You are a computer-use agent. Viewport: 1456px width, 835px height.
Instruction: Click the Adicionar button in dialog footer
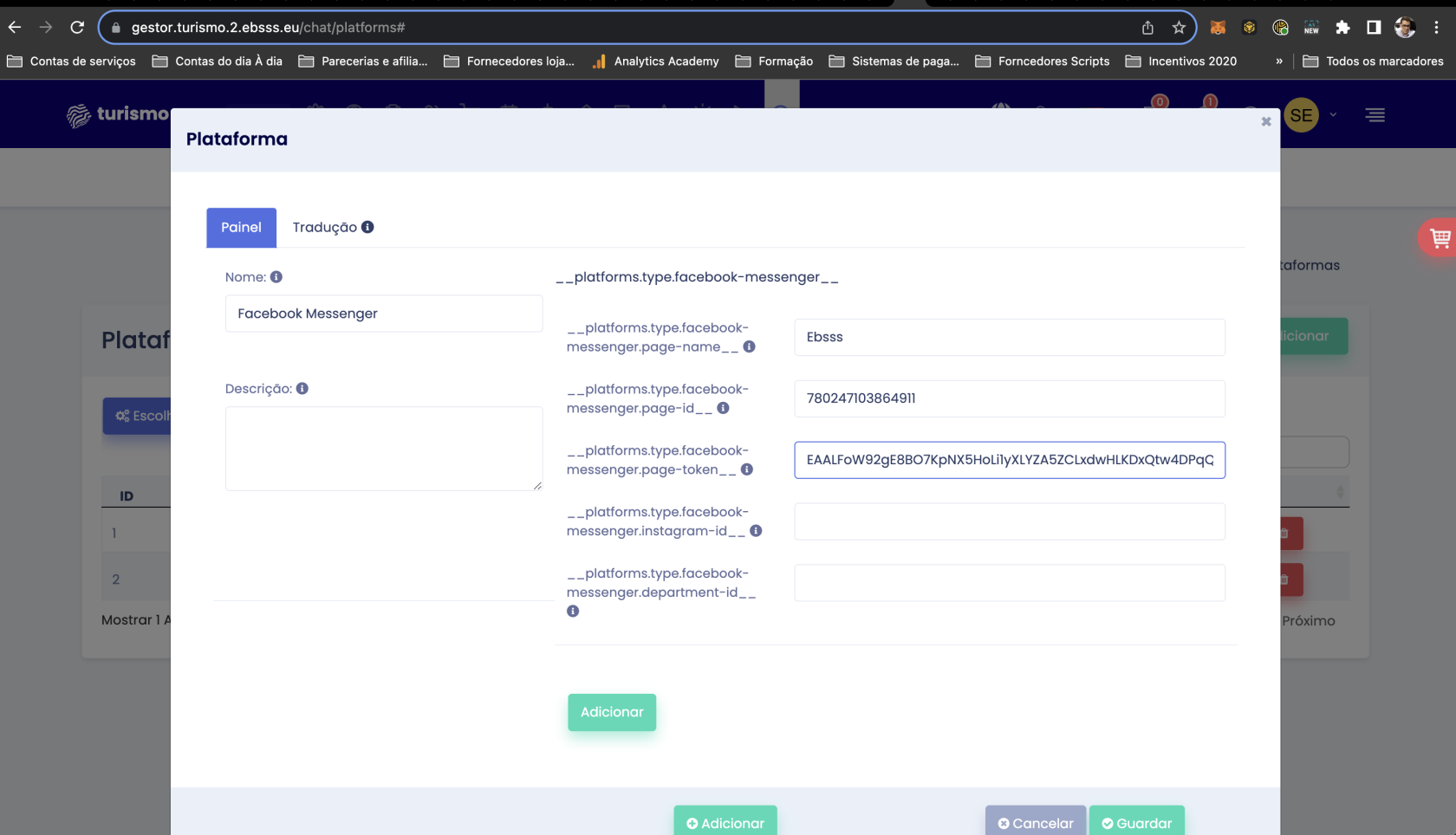[725, 823]
